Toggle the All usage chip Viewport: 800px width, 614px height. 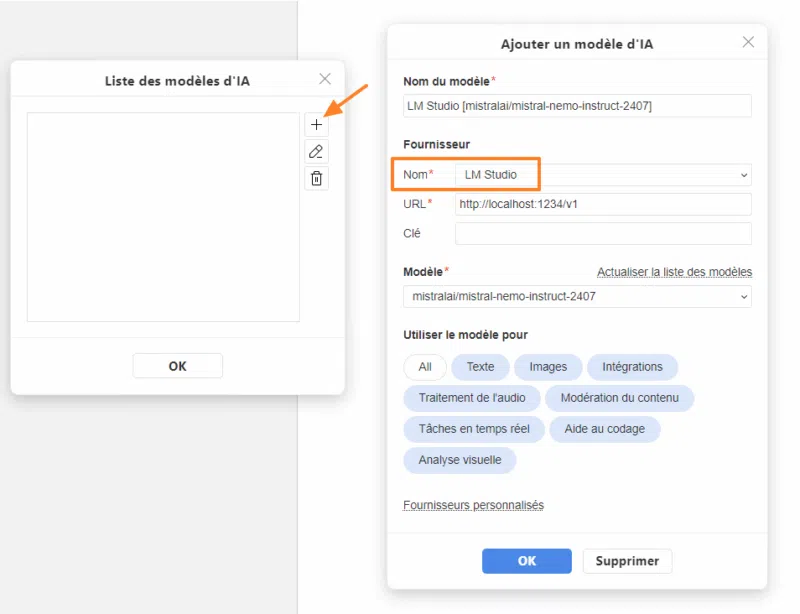[x=425, y=367]
